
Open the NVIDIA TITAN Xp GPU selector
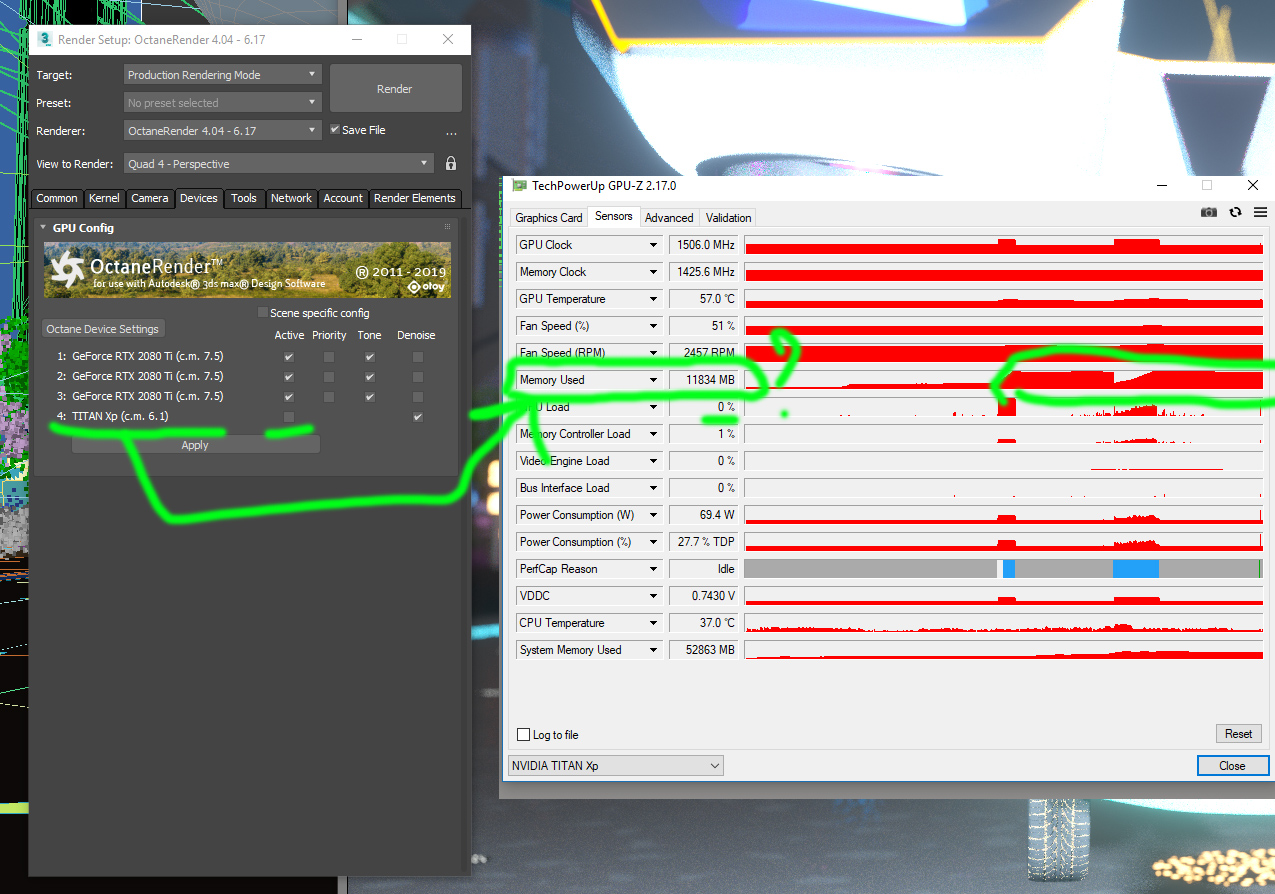click(615, 766)
